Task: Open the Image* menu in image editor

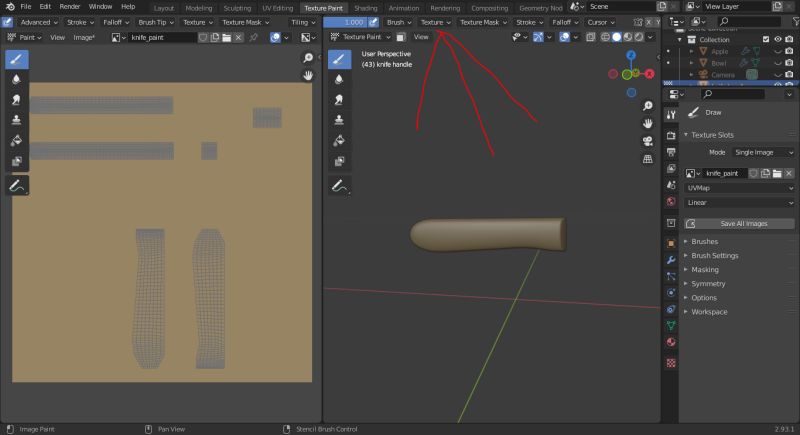Action: (84, 37)
